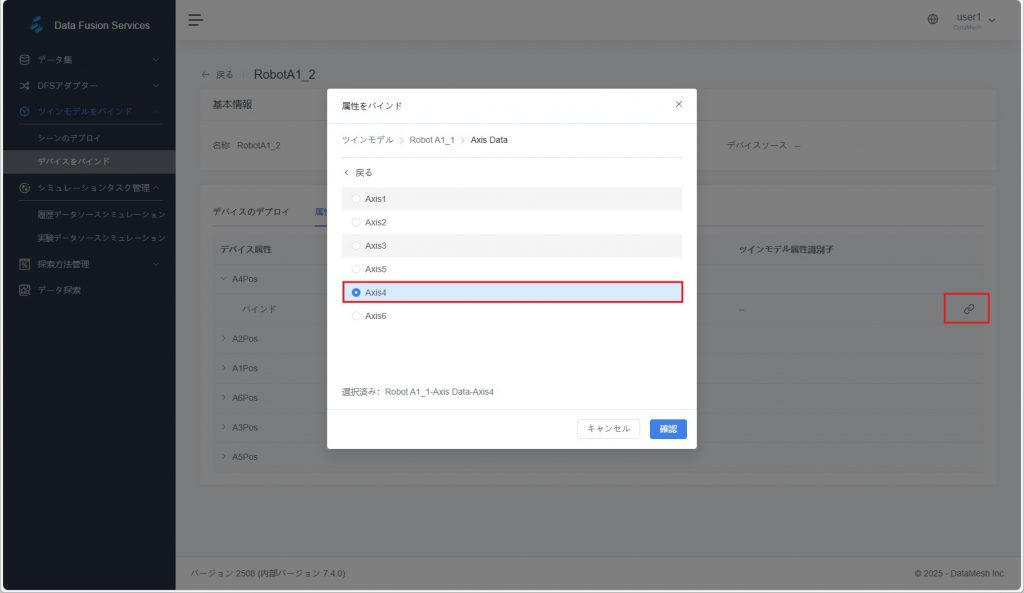Select the Axis5 radio option

click(x=356, y=269)
